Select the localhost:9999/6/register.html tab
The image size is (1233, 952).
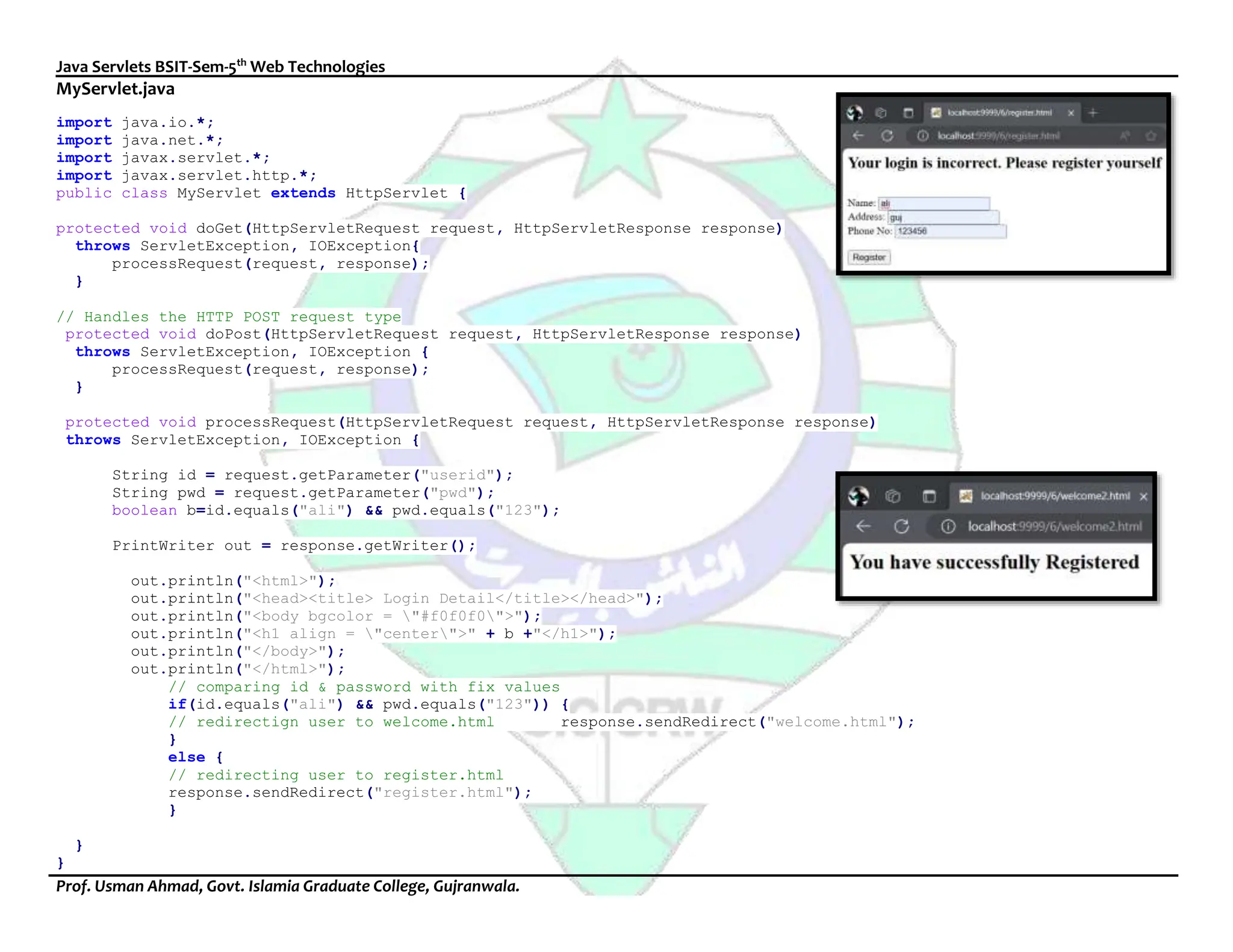point(999,113)
